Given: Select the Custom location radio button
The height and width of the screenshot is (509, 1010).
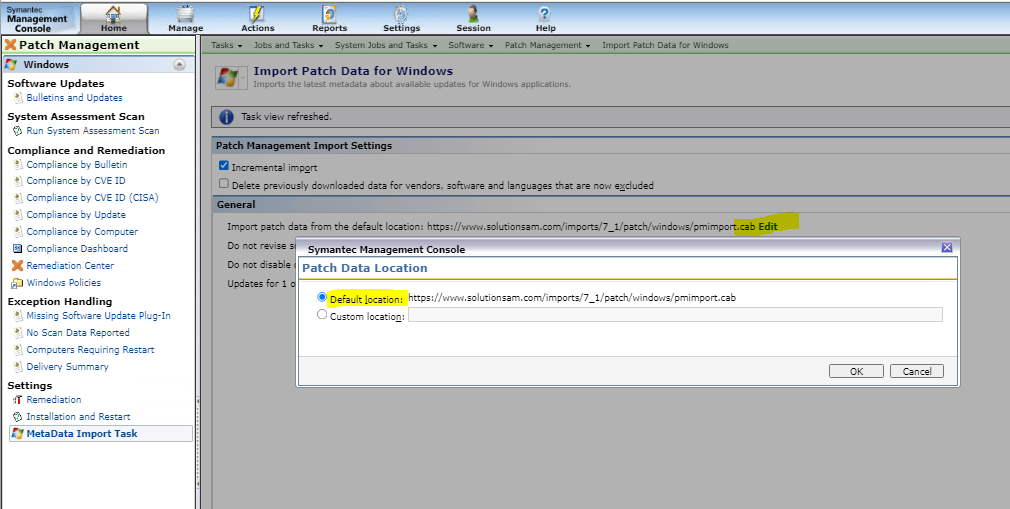Looking at the screenshot, I should pos(322,315).
